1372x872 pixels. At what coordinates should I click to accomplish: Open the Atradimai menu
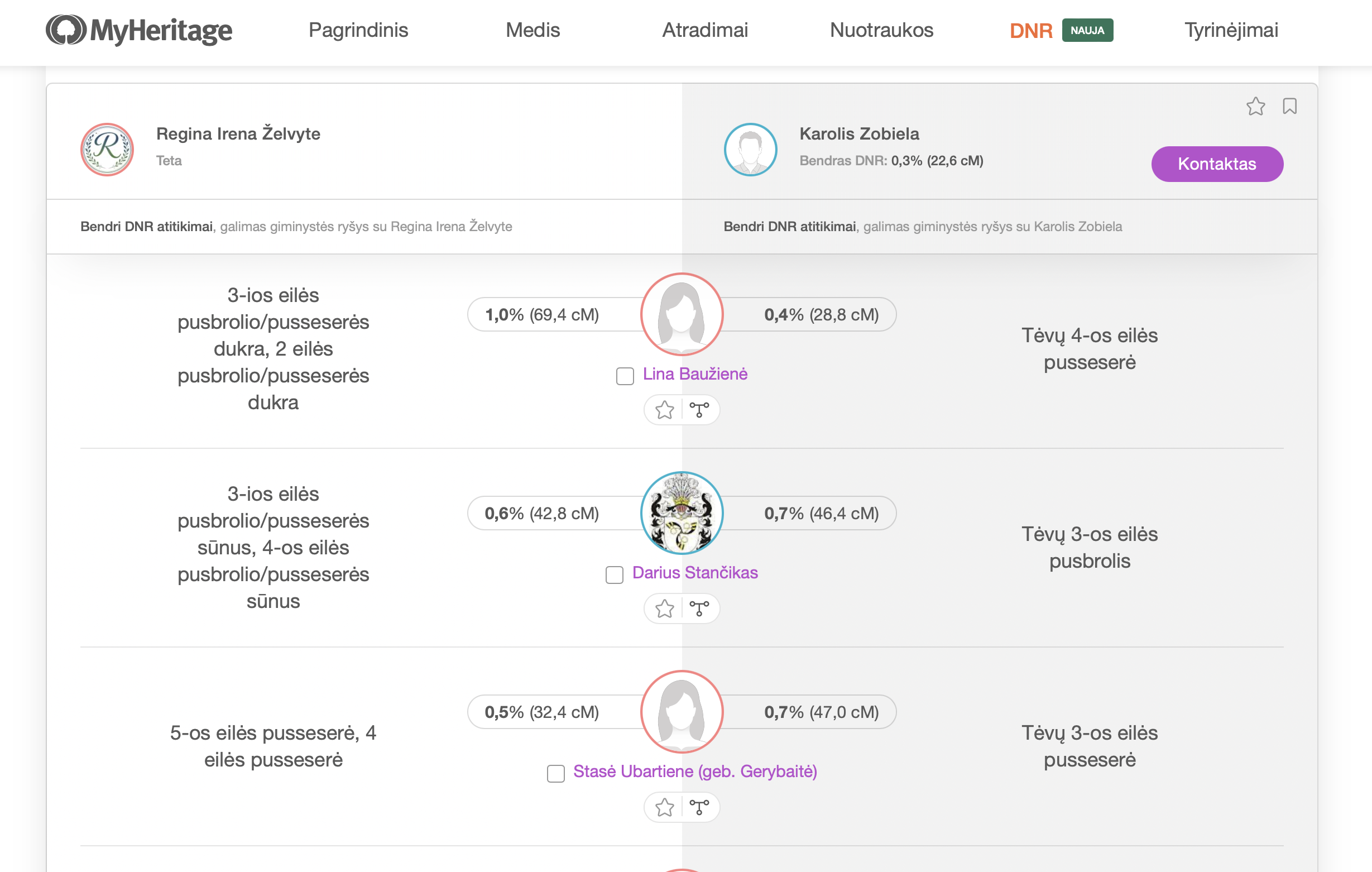(x=705, y=30)
